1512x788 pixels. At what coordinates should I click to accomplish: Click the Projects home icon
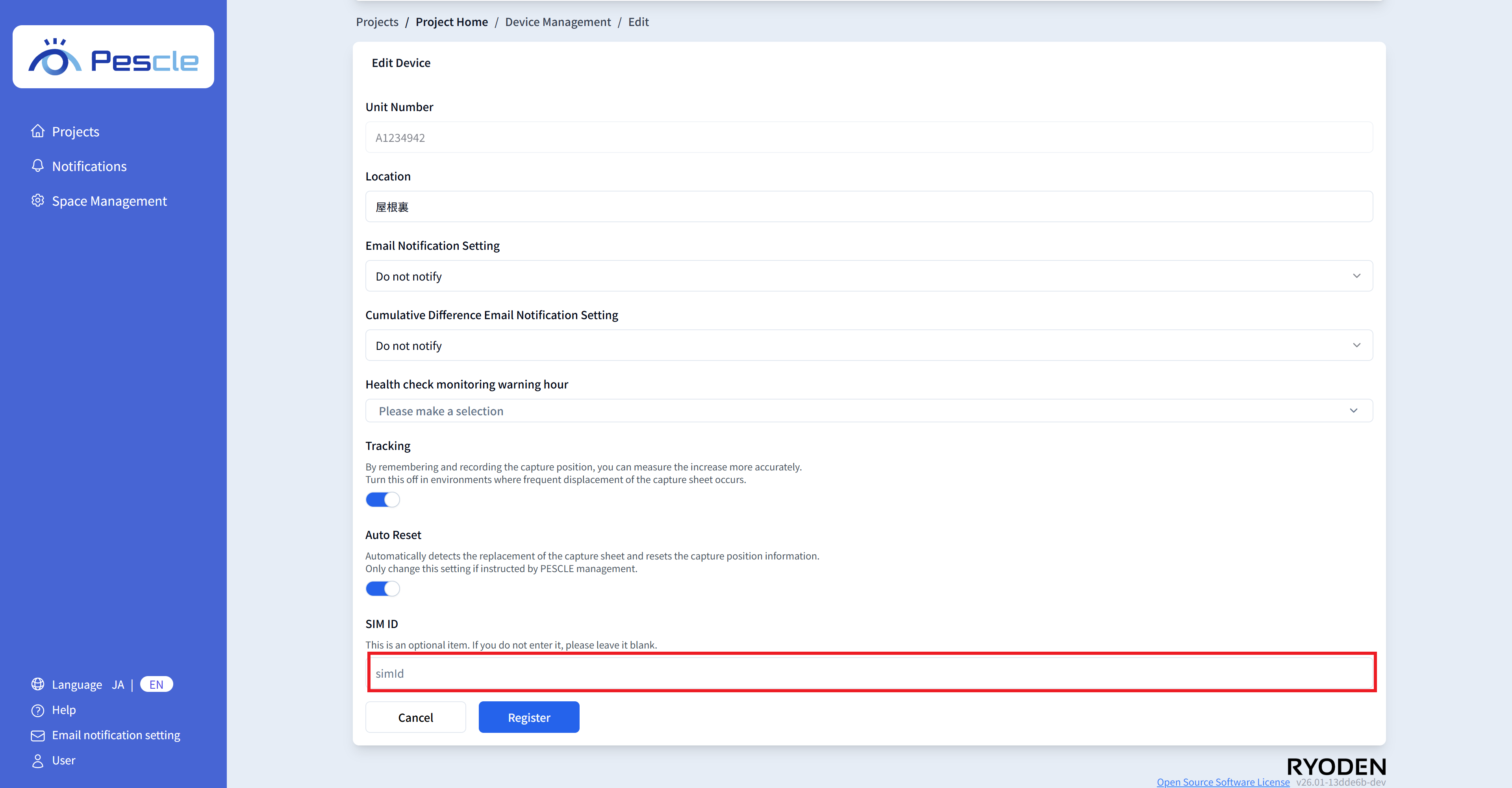[x=37, y=131]
